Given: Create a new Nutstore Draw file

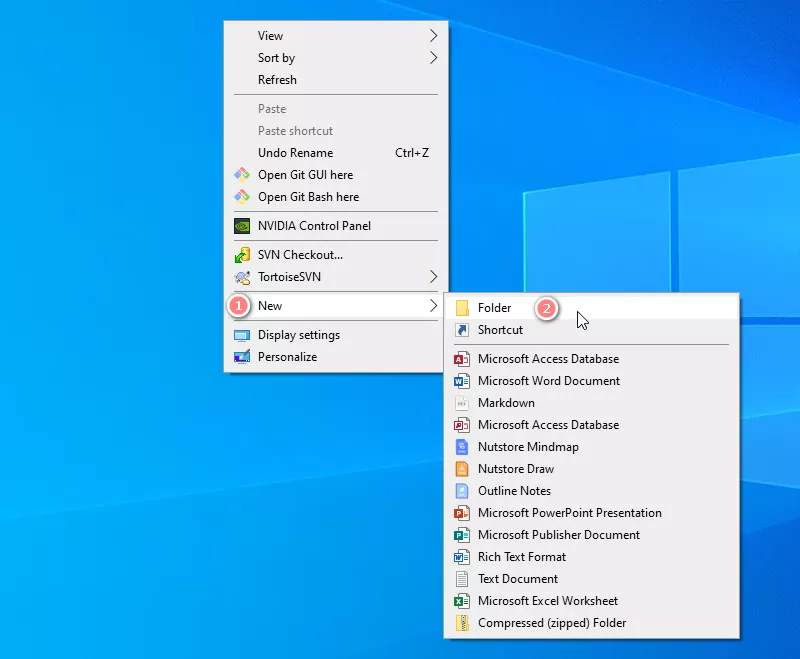Looking at the screenshot, I should [x=591, y=469].
